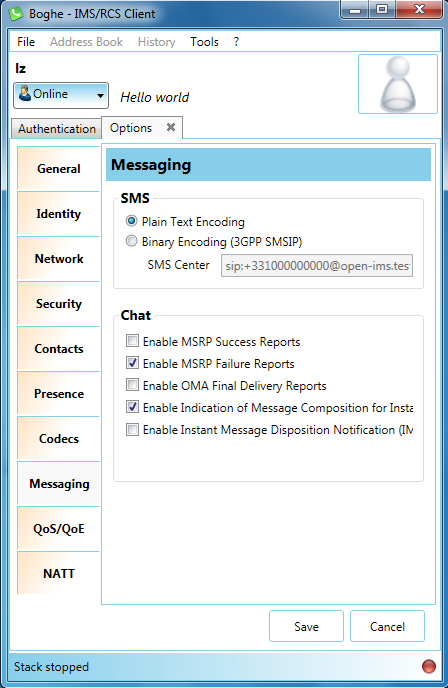Click the Hello world status message
The height and width of the screenshot is (688, 448).
pos(154,97)
